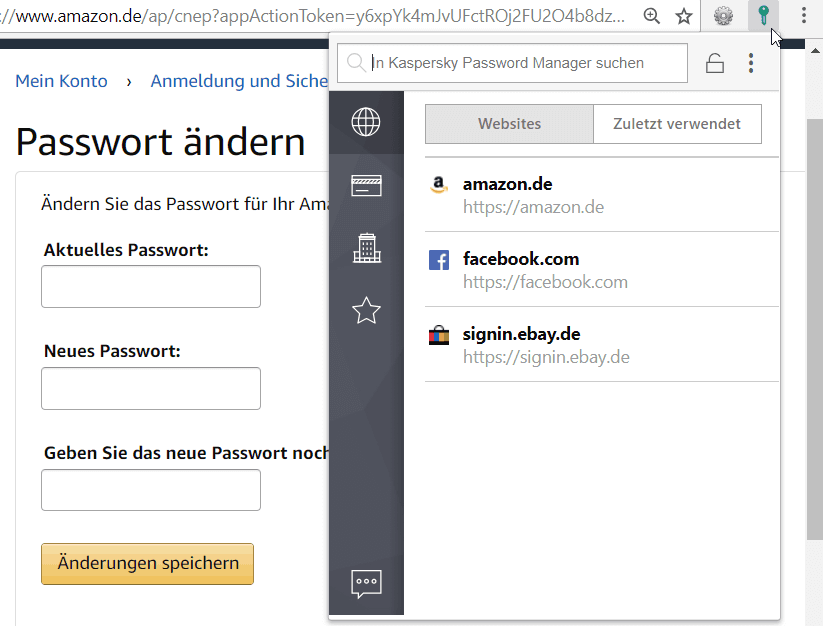
Task: Click the https://signin.ebay.de URL text
Action: tap(546, 357)
